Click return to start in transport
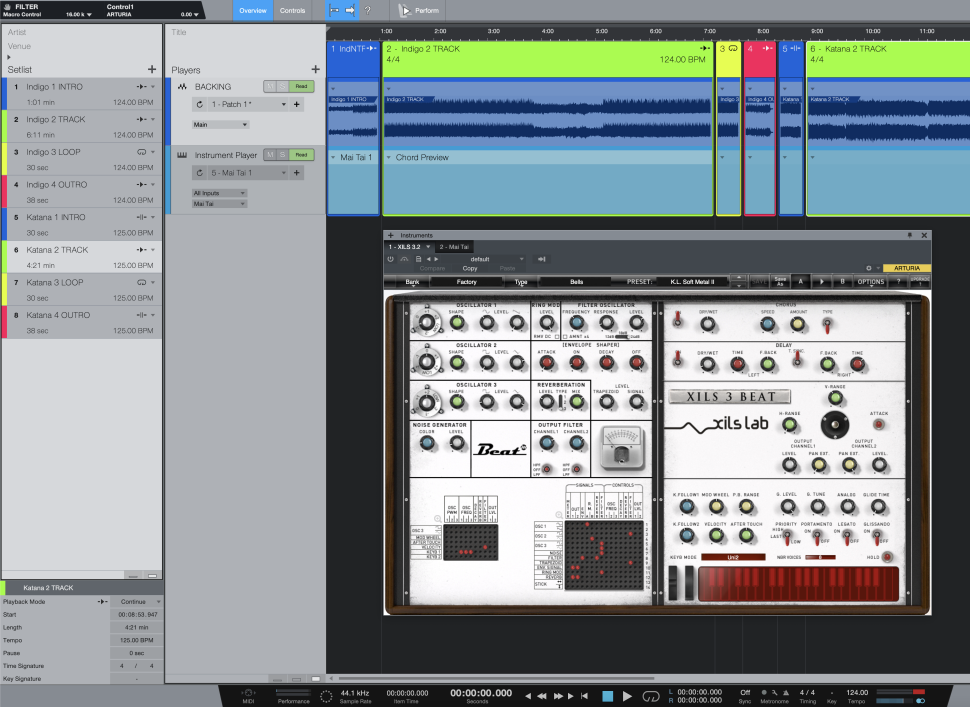Screen dimensions: 970x707 point(584,696)
